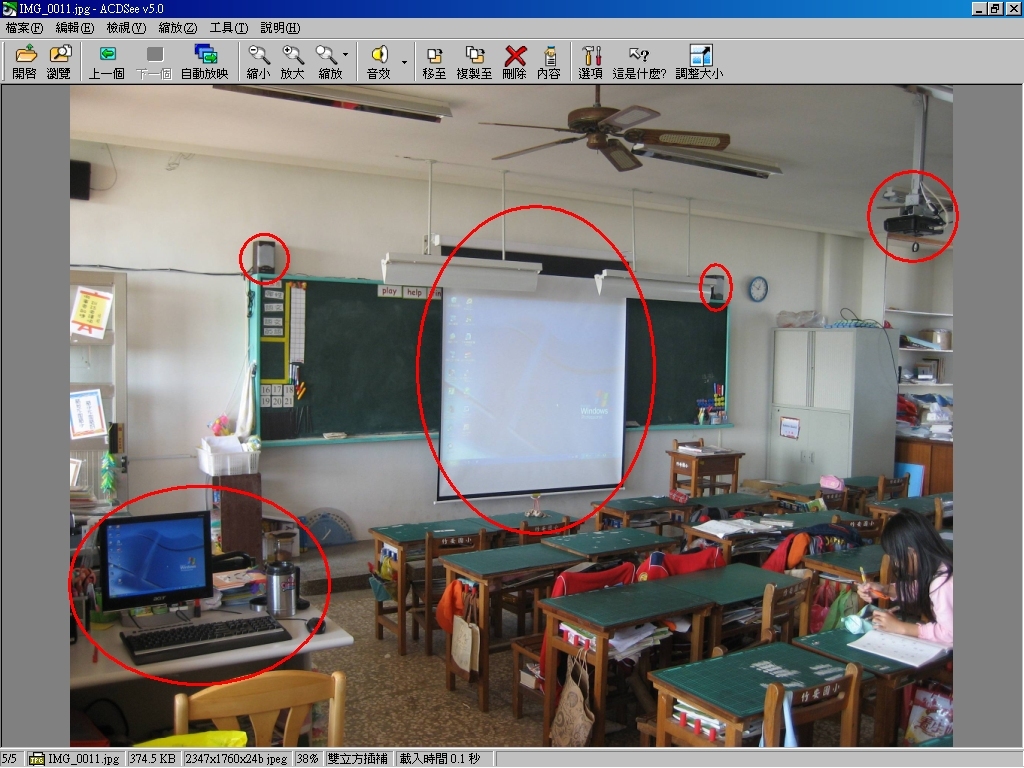This screenshot has height=768, width=1024.
Task: Expand the dropdown arrow beside 音效
Action: point(404,62)
